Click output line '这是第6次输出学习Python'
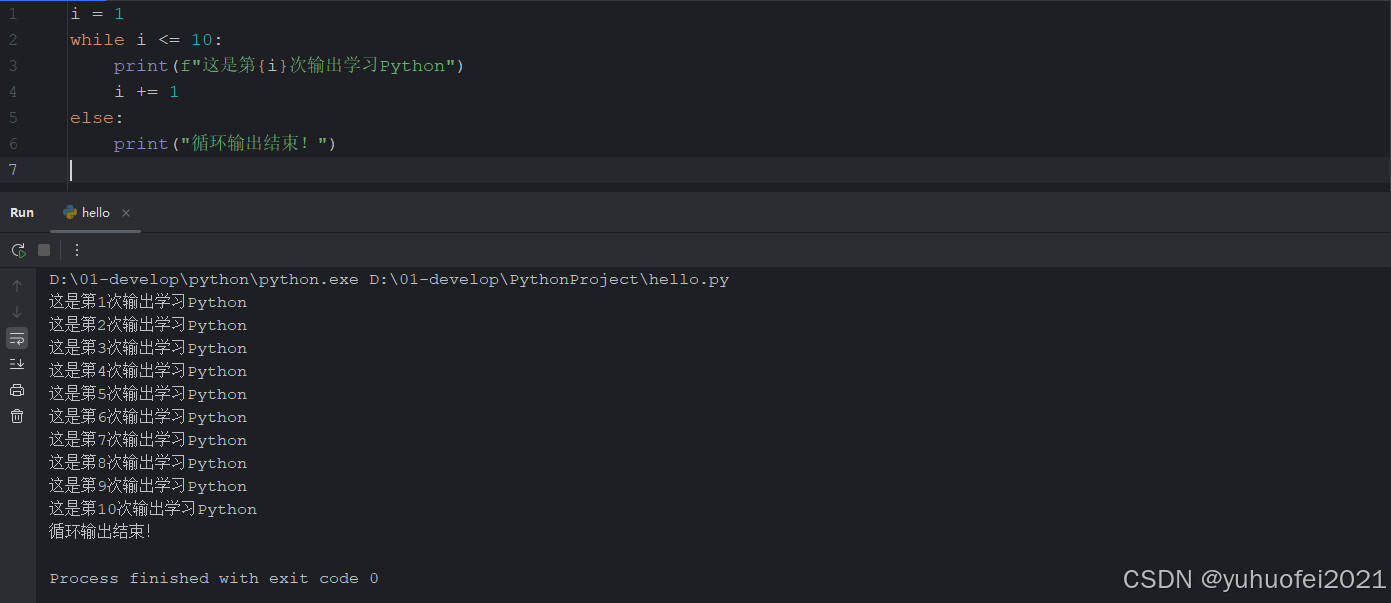 click(148, 417)
